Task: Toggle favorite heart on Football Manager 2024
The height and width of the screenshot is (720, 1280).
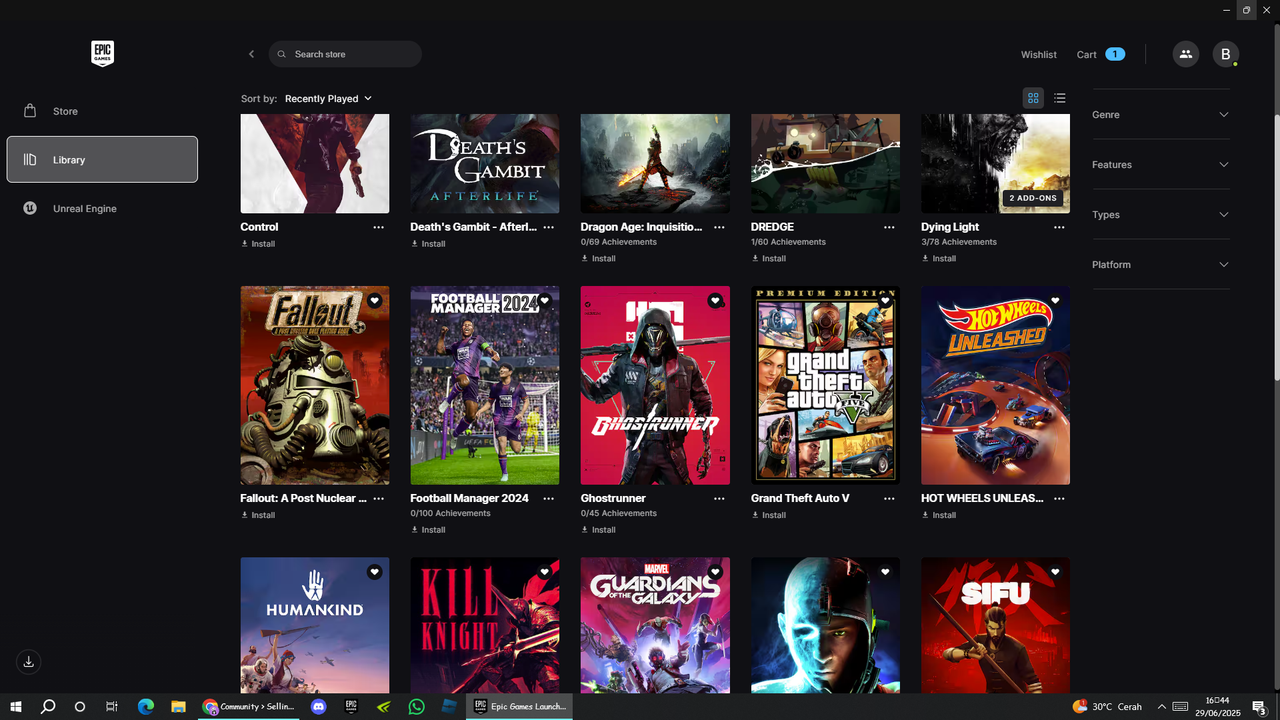Action: click(x=544, y=301)
